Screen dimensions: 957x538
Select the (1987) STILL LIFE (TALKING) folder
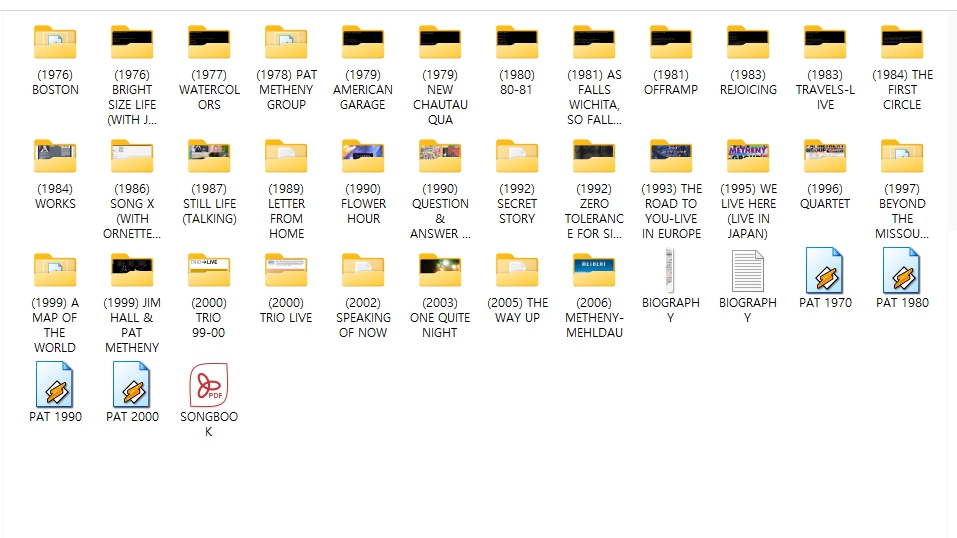pyautogui.click(x=209, y=157)
